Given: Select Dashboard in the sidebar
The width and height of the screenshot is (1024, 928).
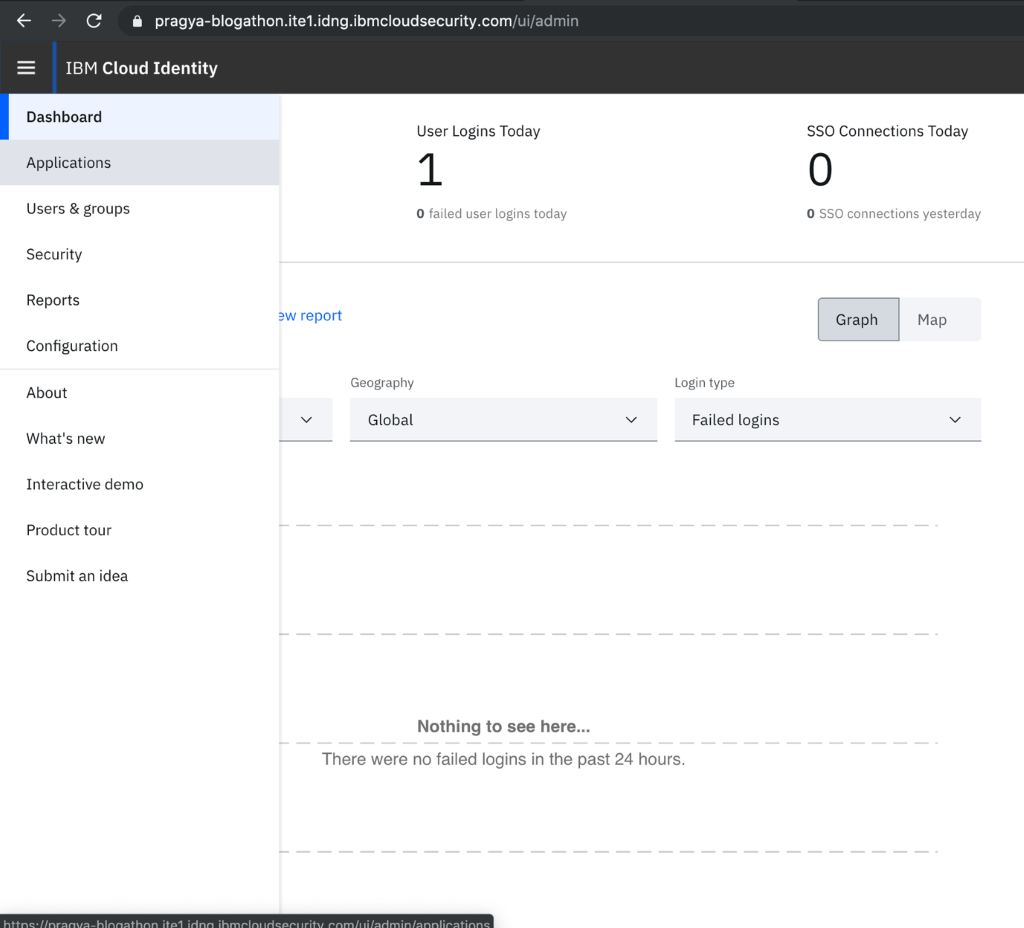Looking at the screenshot, I should click(x=140, y=117).
